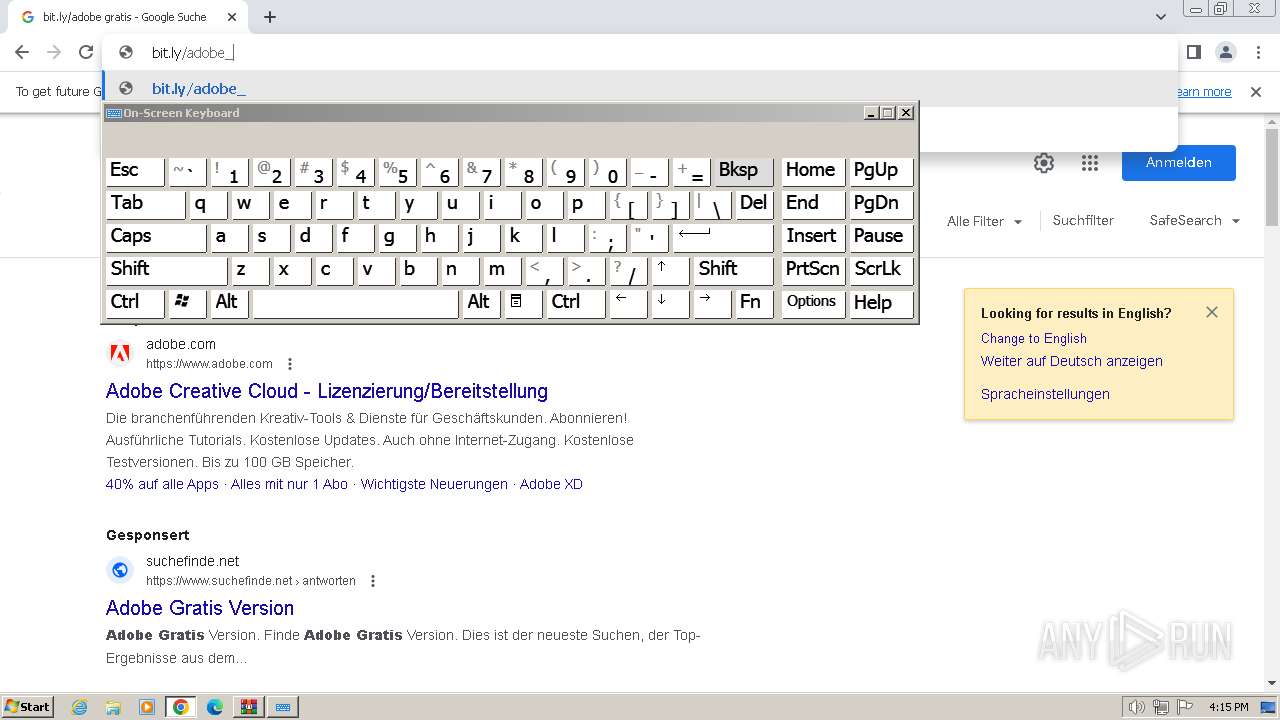Click in the Chrome address bar field
Viewport: 1280px width, 720px height.
click(x=640, y=52)
